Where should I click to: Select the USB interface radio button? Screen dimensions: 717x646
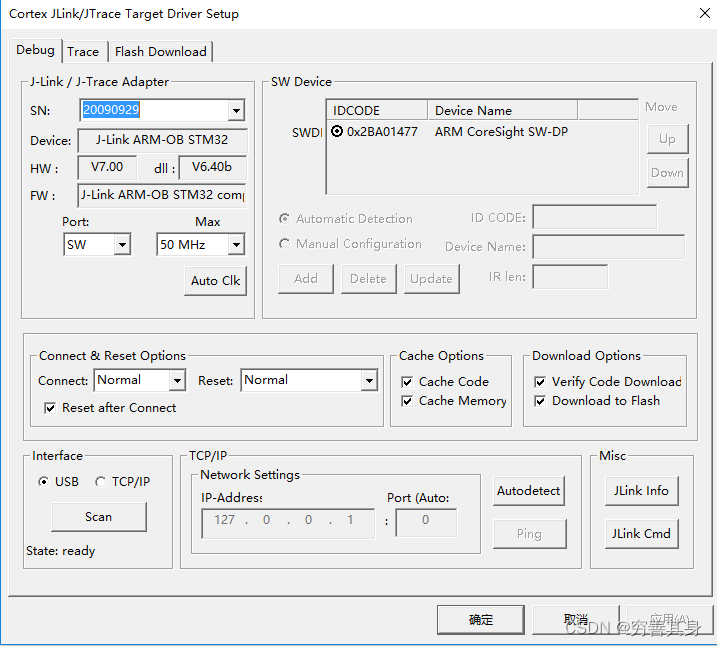[43, 482]
